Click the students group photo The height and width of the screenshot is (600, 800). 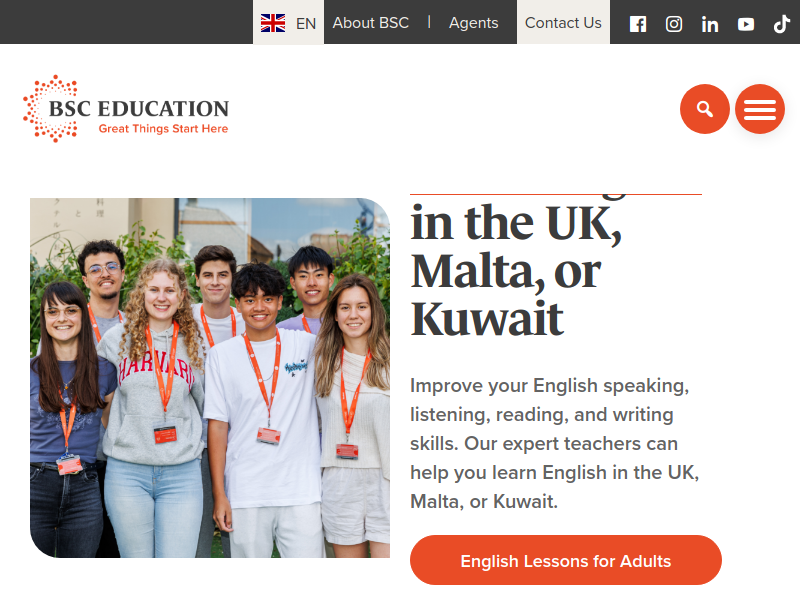tap(210, 378)
